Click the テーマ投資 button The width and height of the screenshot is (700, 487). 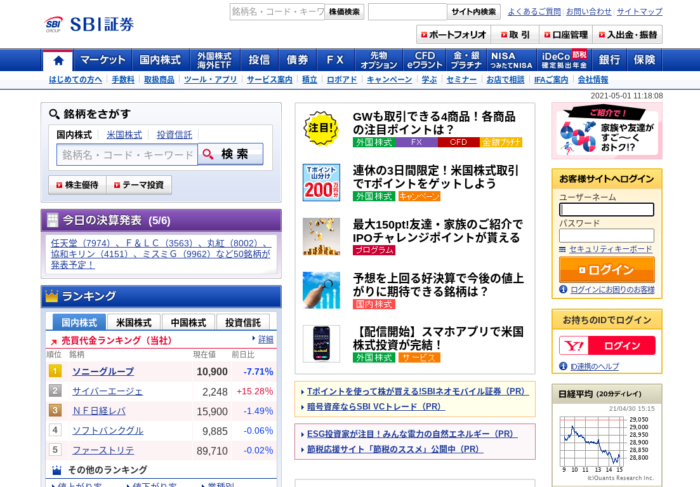[x=139, y=185]
